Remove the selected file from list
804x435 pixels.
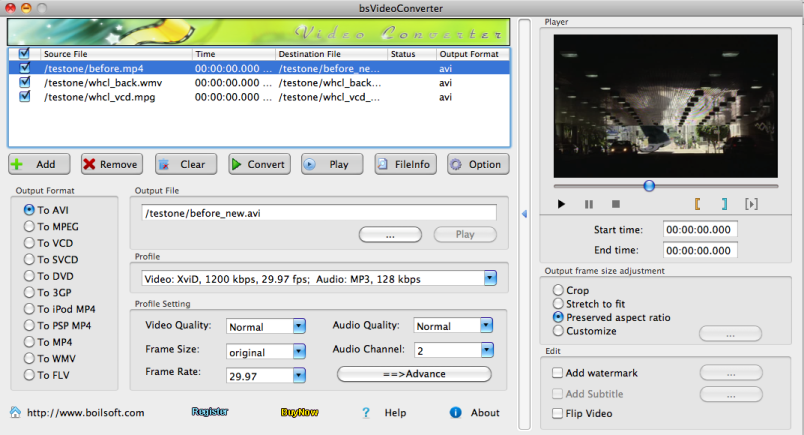(x=111, y=165)
